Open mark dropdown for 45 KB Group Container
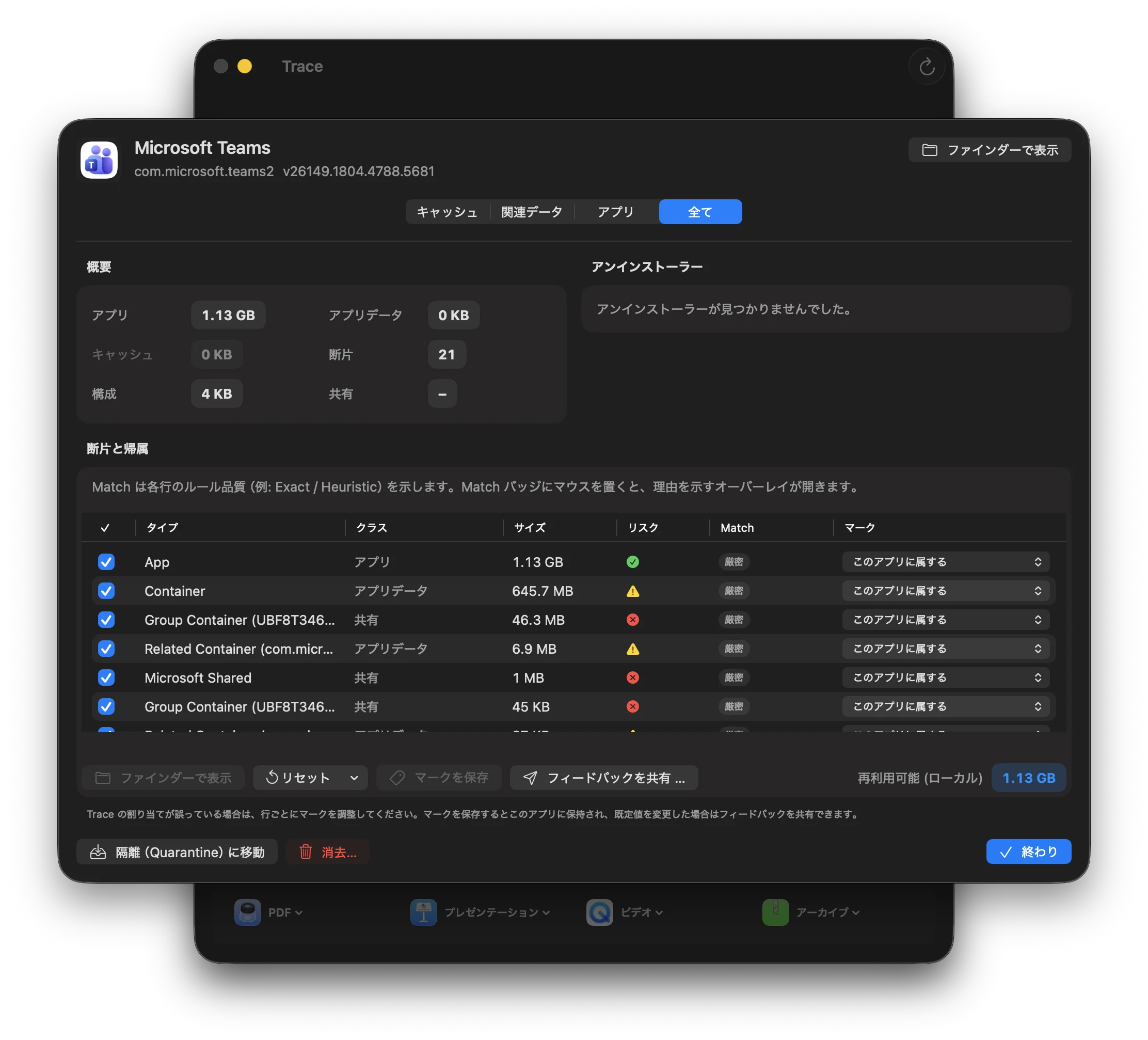 coord(946,706)
